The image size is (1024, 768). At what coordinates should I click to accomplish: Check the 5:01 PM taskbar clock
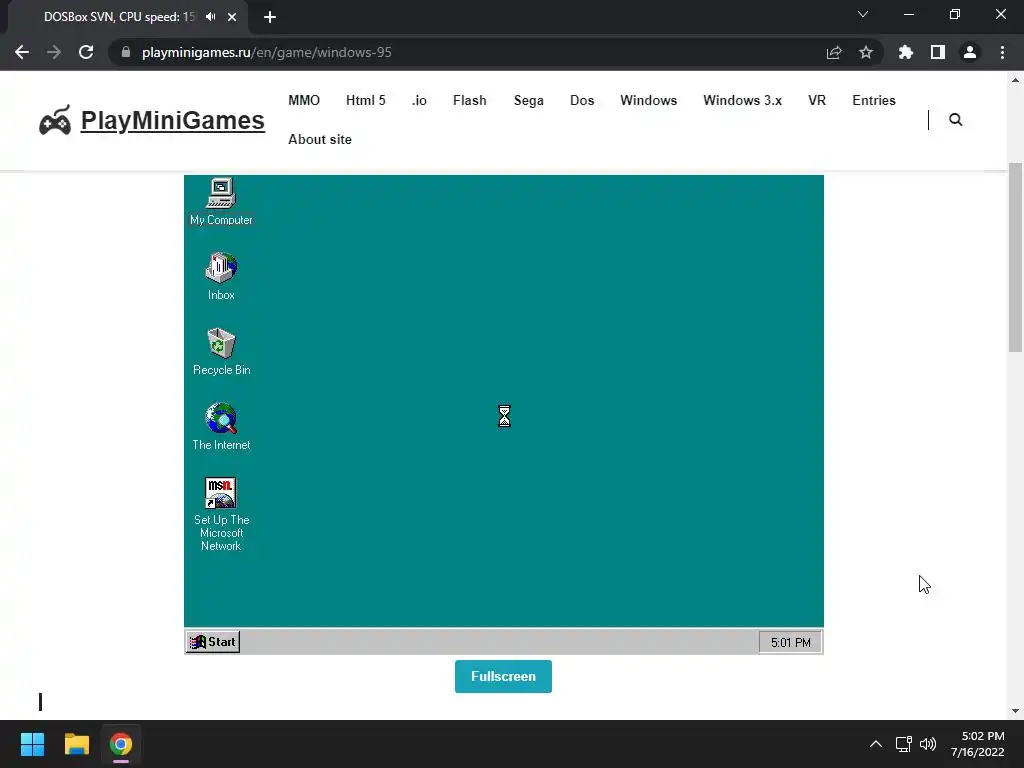click(x=790, y=643)
